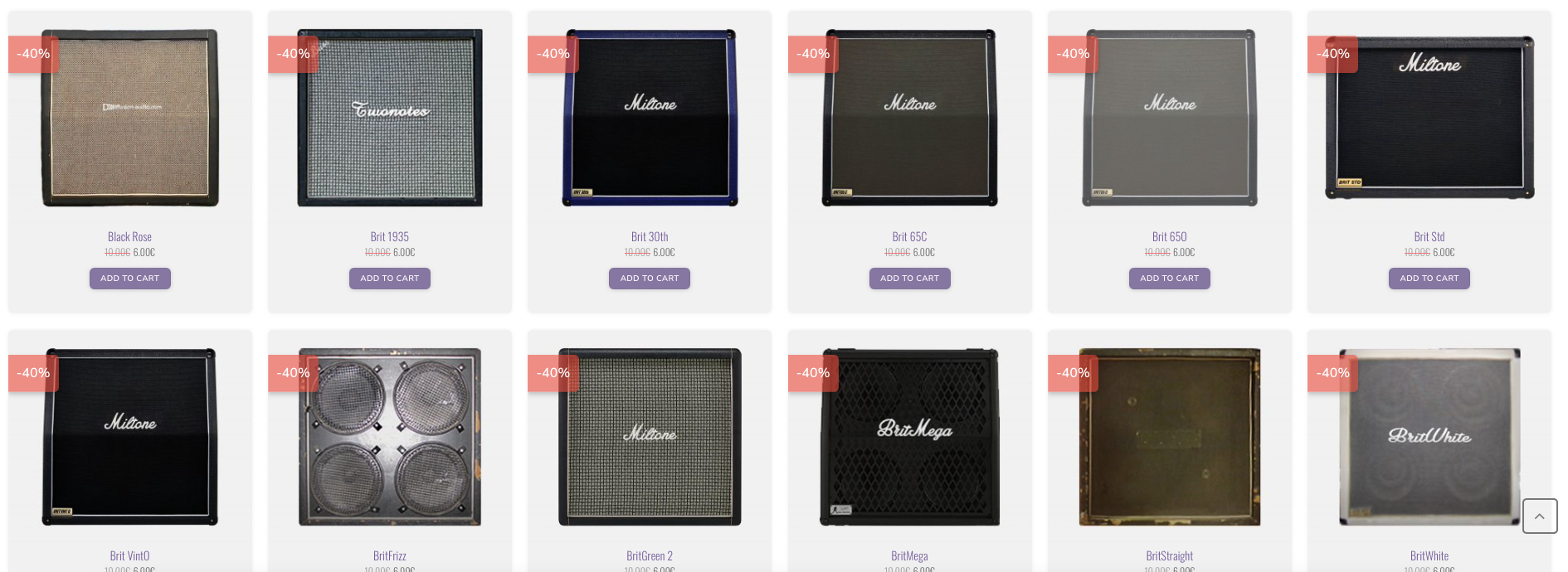
Task: Add Brit 30th to cart
Action: (650, 279)
